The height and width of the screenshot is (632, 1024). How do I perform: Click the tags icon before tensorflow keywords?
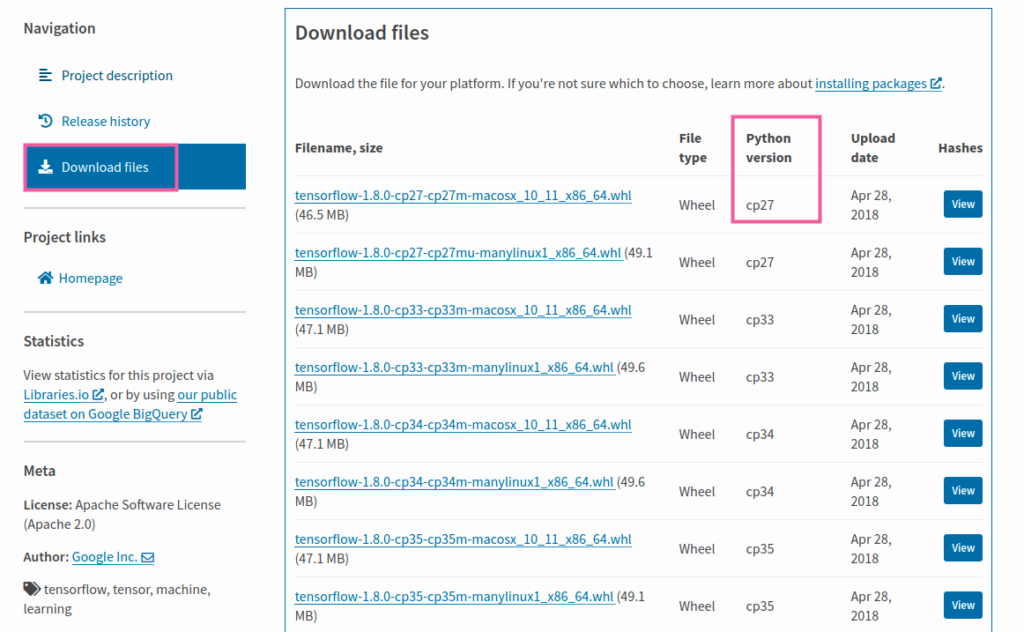tap(32, 589)
